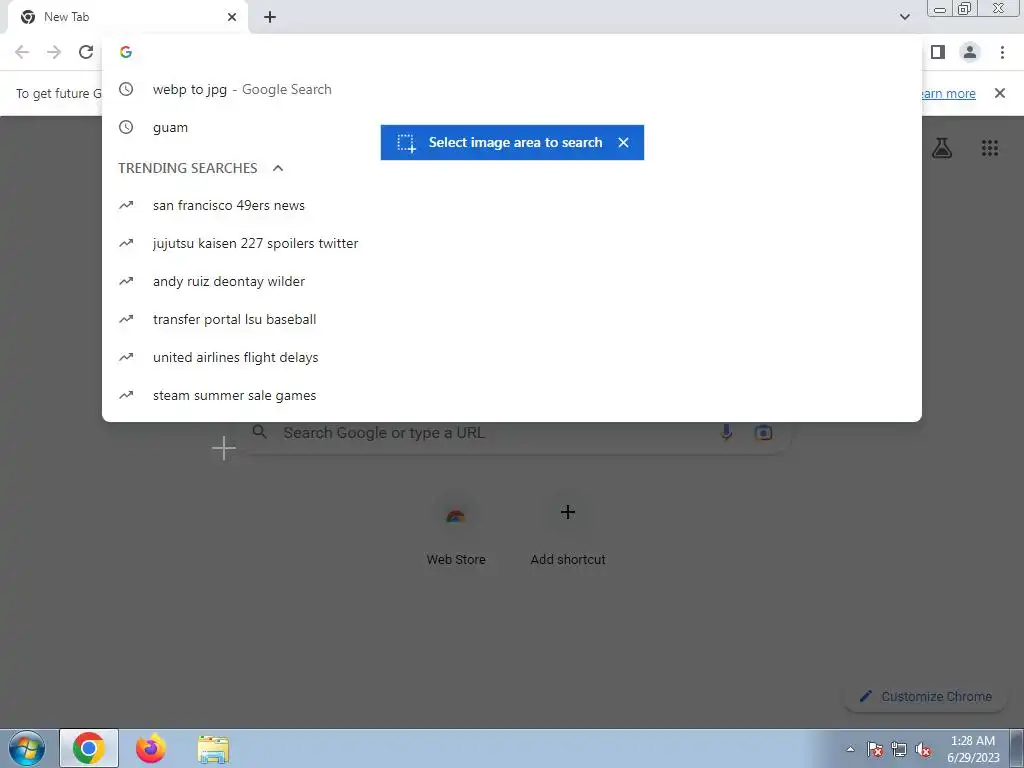Select 'san francisco 49ers news' suggestion
This screenshot has height=768, width=1024.
click(512, 205)
